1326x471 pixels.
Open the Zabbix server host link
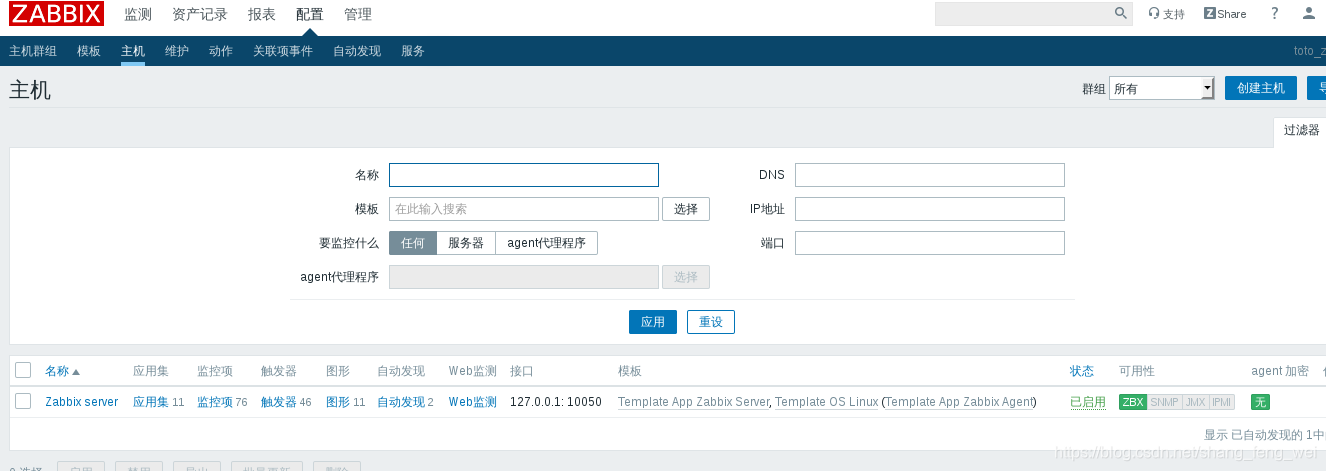82,402
